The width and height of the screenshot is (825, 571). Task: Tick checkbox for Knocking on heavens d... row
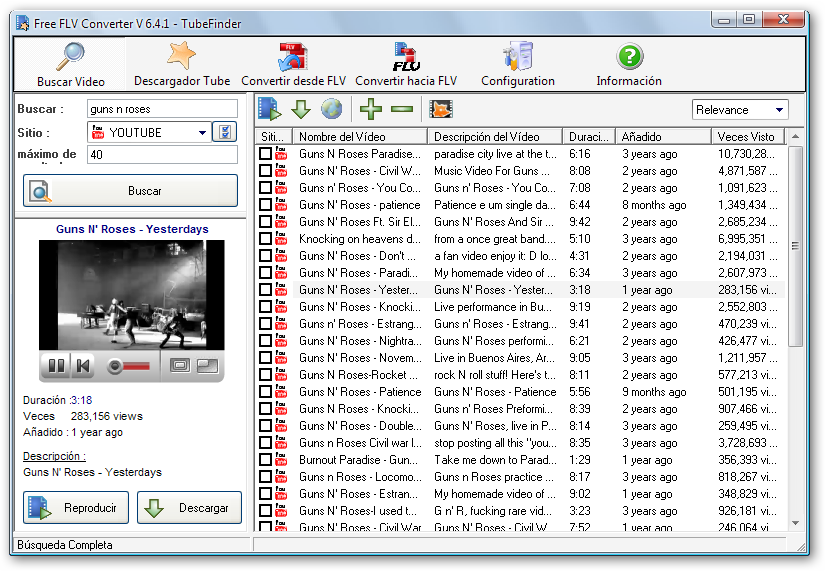pos(265,239)
